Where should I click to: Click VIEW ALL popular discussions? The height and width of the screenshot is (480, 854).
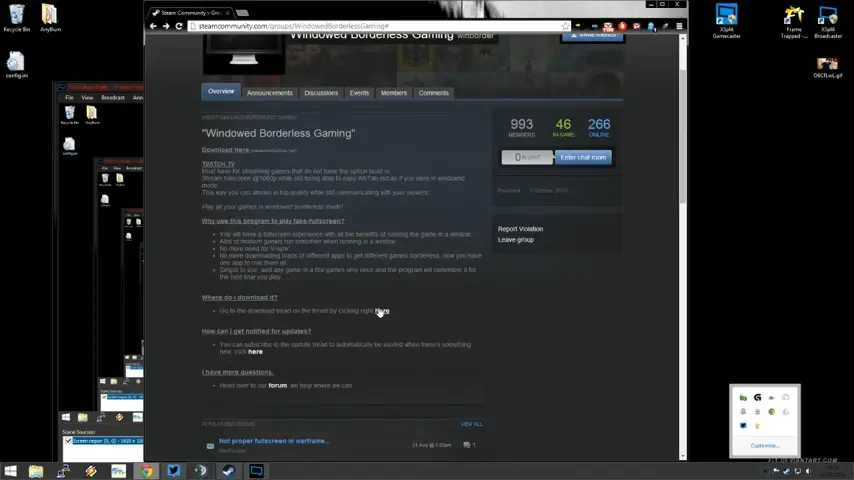coord(471,424)
